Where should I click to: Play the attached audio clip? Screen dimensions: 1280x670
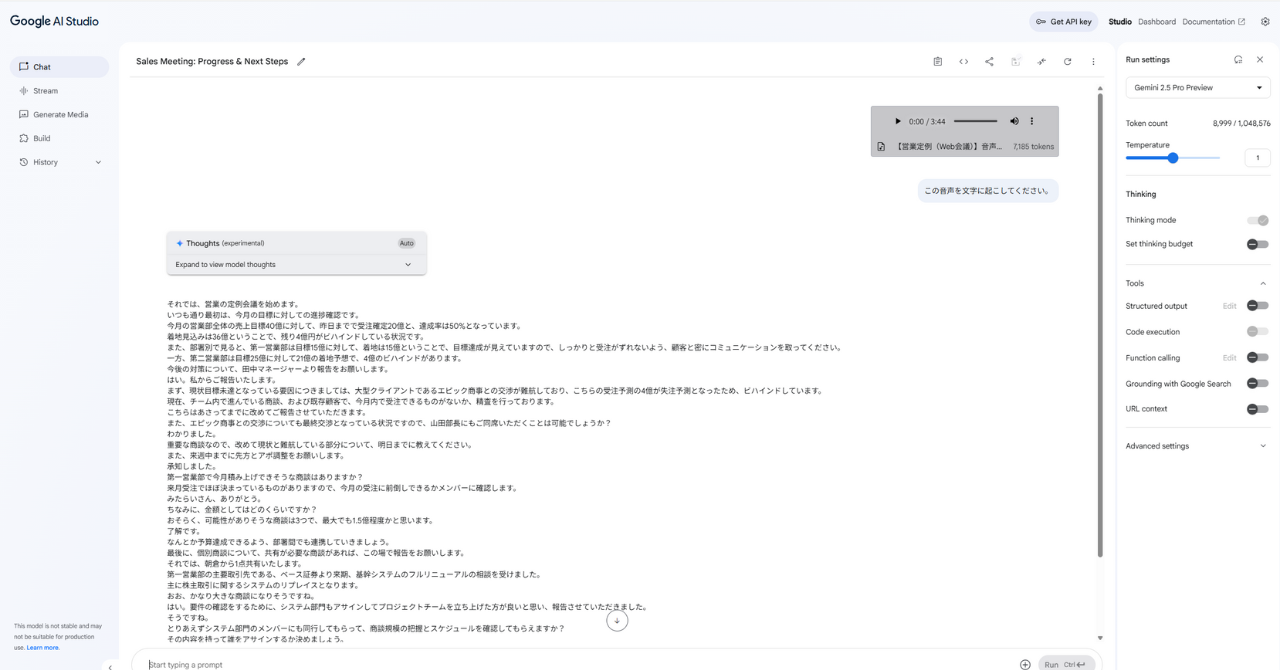tap(897, 121)
